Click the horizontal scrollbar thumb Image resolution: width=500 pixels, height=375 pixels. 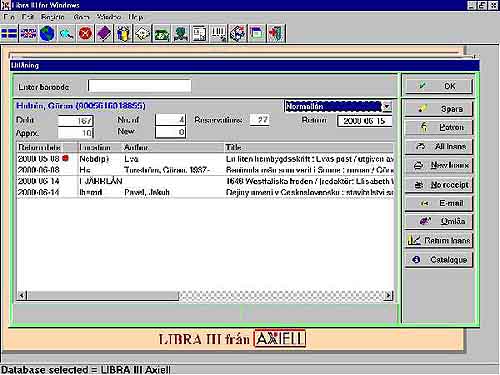tap(103, 295)
